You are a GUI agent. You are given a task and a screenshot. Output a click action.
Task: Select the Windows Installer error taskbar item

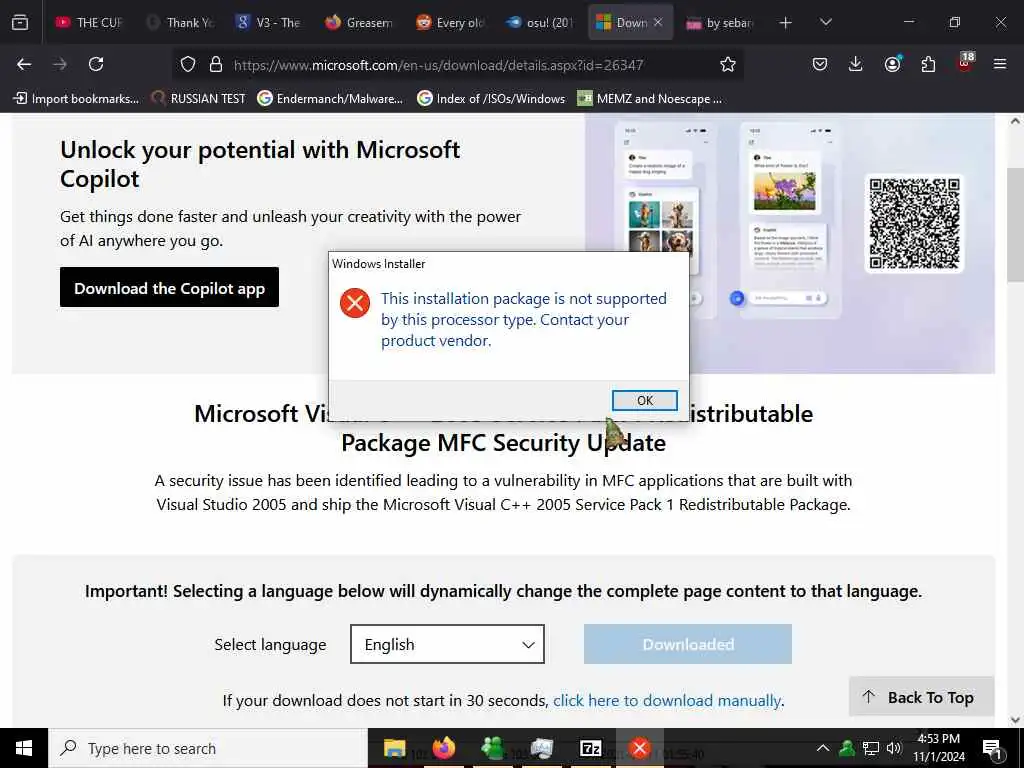(639, 748)
